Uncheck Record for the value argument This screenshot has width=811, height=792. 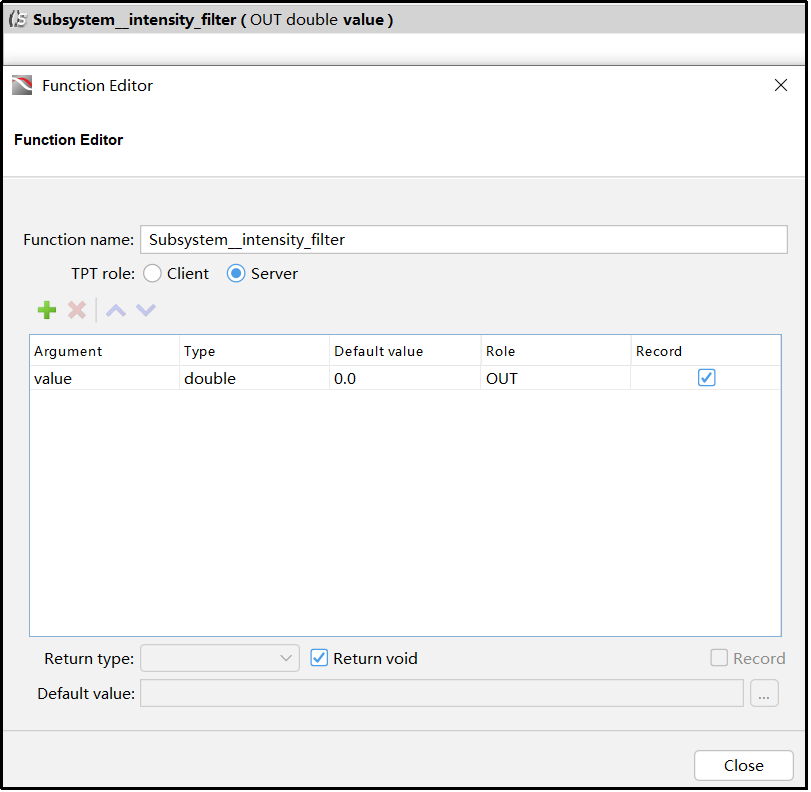pyautogui.click(x=707, y=378)
